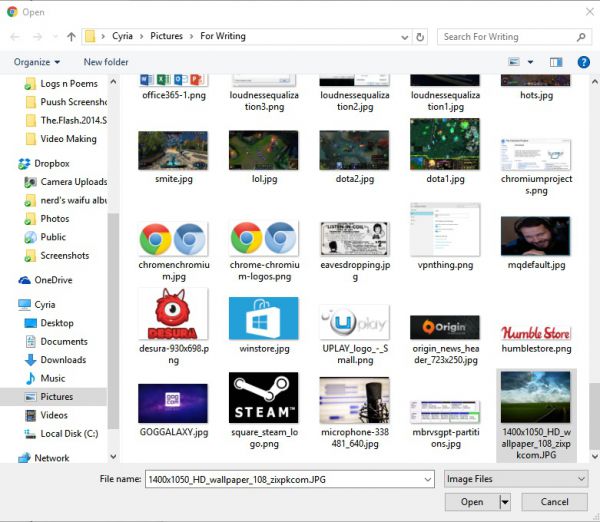Click the Open button
This screenshot has height=522, width=600.
tap(472, 502)
